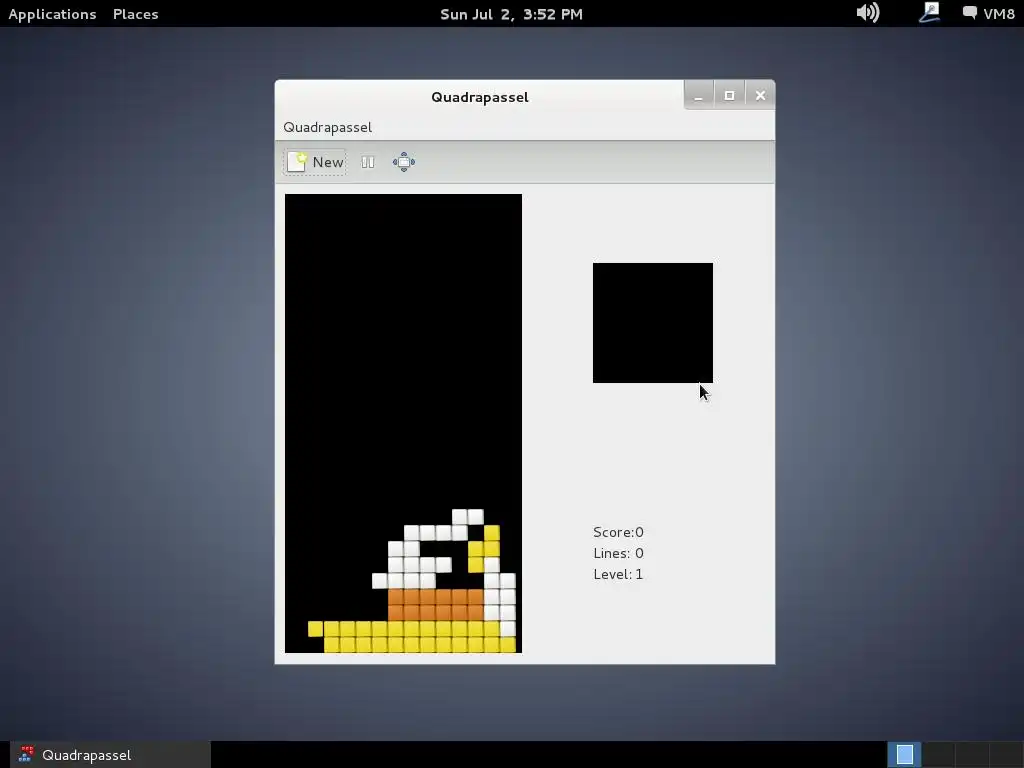Click the network status icon
Image resolution: width=1024 pixels, height=768 pixels.
tap(929, 12)
